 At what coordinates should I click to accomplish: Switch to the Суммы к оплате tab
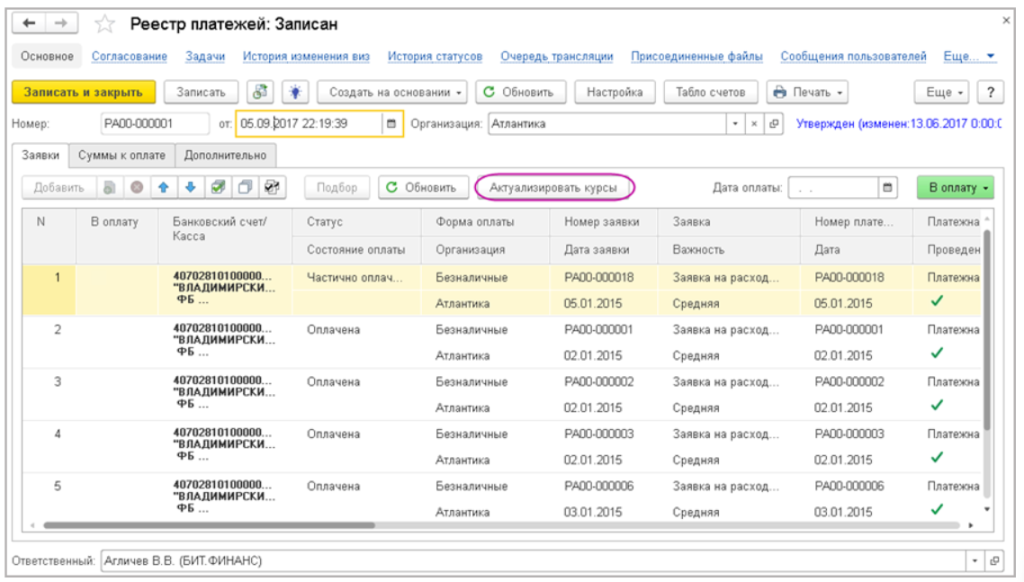pos(122,155)
